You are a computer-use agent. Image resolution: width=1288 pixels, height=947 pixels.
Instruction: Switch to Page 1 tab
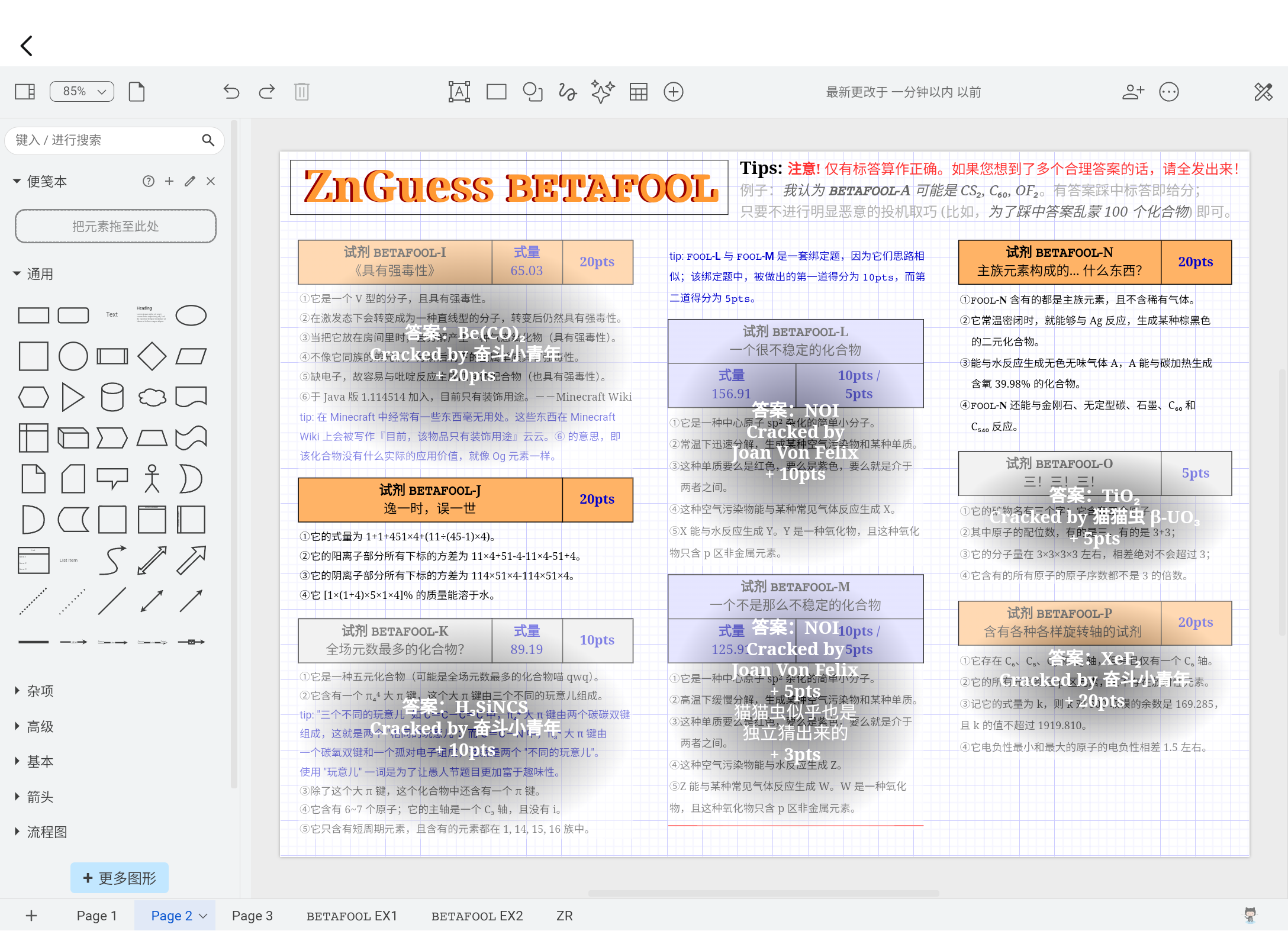(96, 916)
